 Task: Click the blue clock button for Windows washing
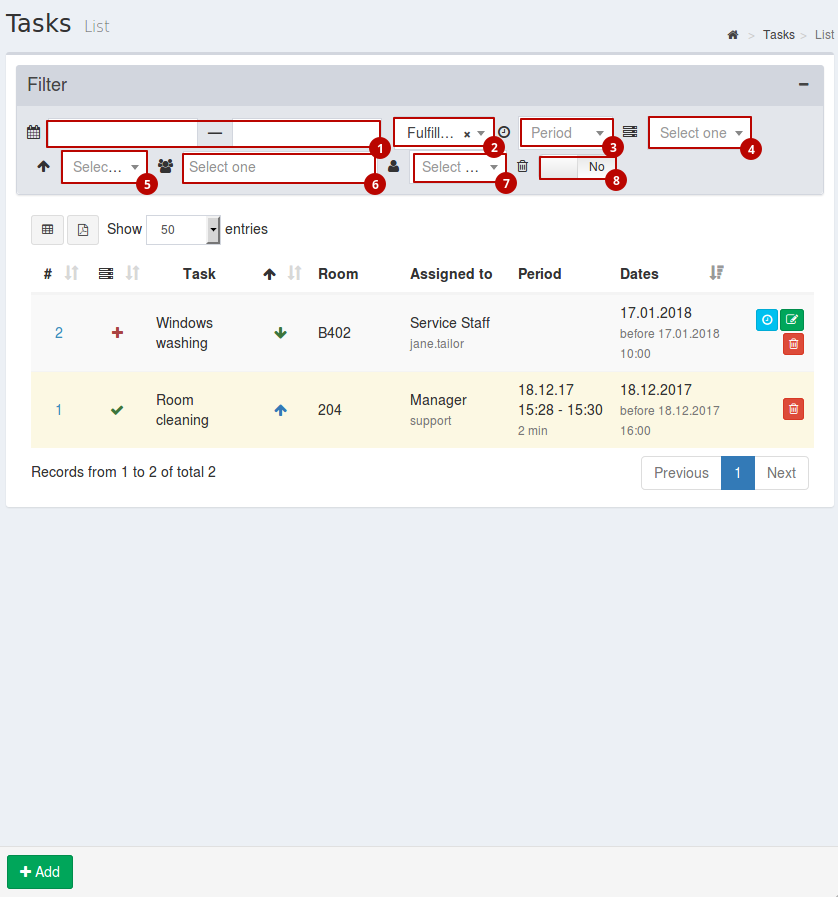tap(766, 320)
